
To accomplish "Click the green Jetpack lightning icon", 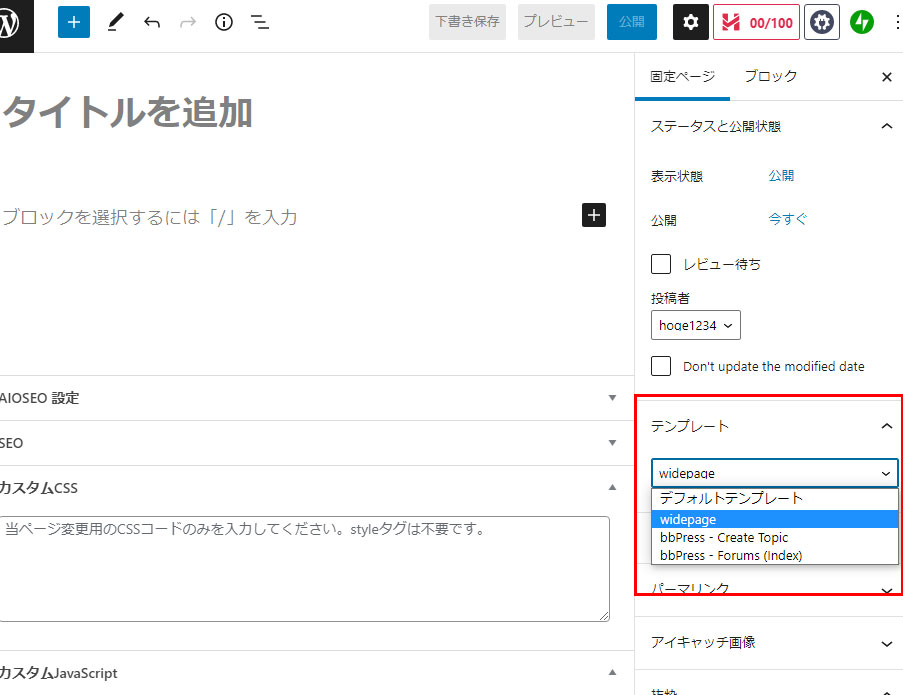I will pos(862,22).
